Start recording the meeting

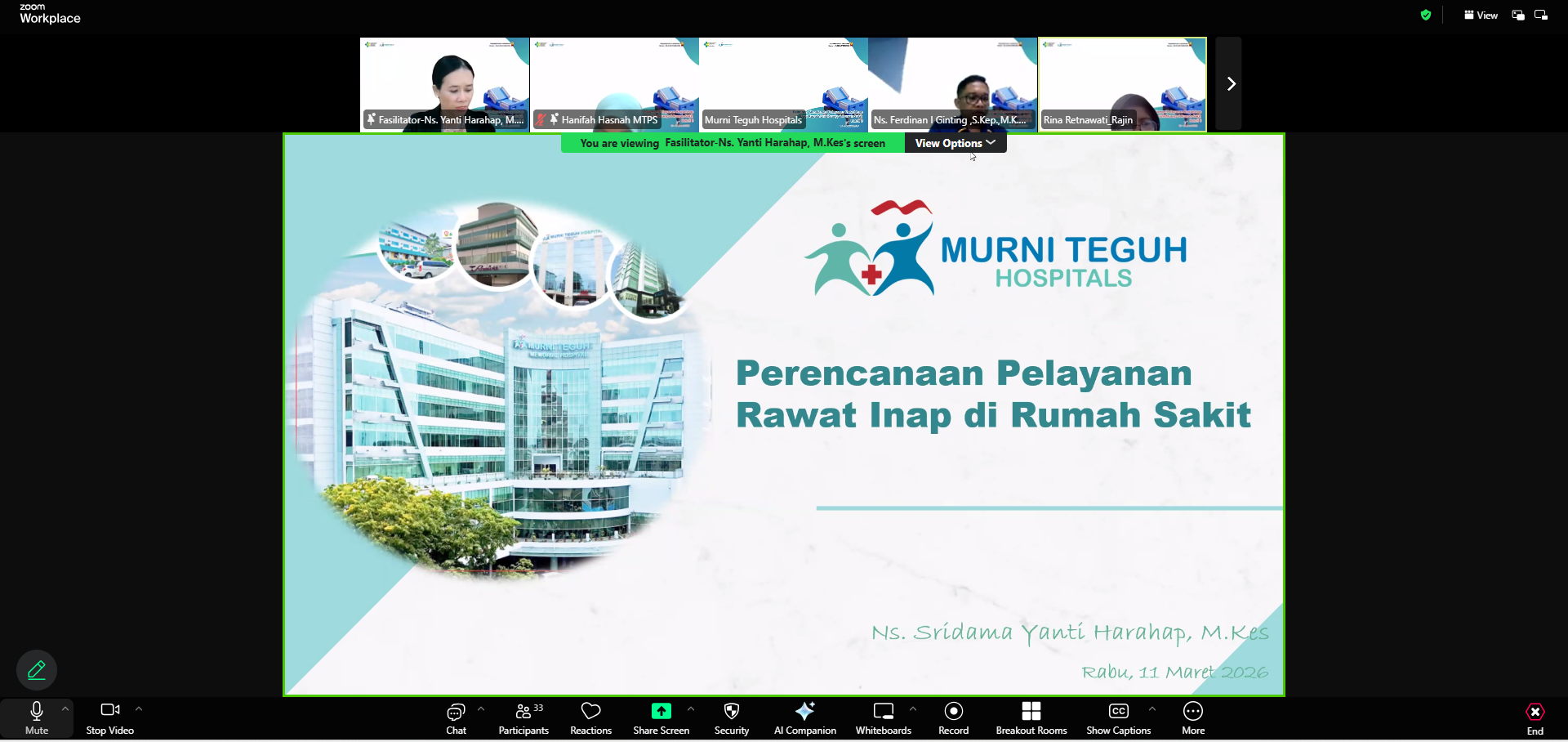(954, 718)
